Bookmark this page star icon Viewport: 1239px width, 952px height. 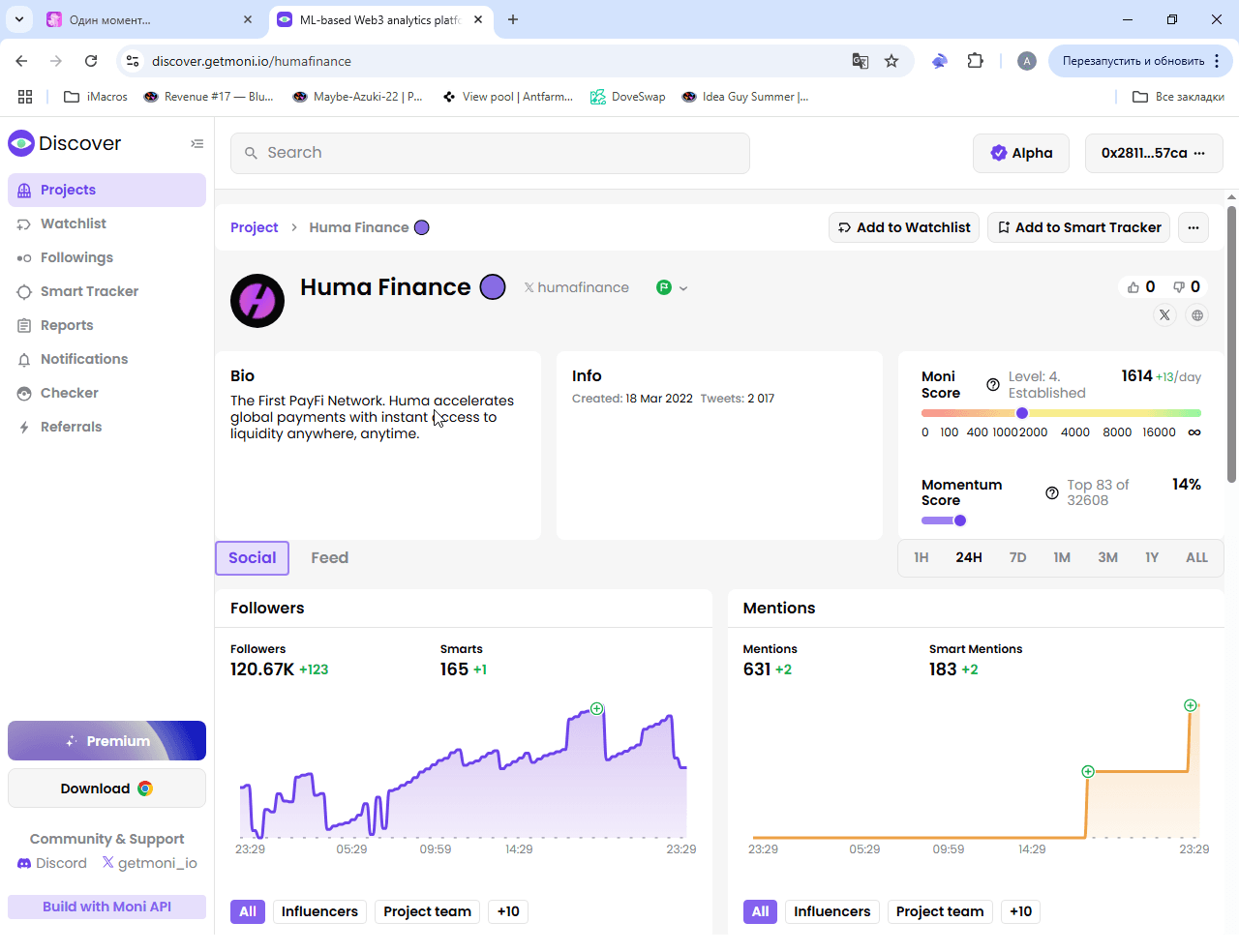click(x=891, y=61)
